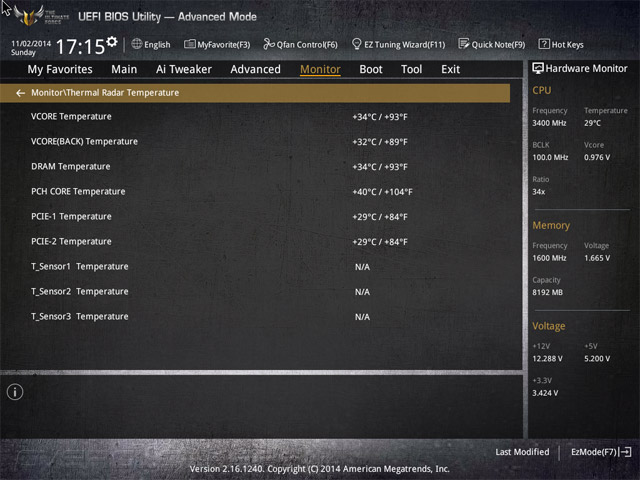The height and width of the screenshot is (480, 640).
Task: Click the TUF logo emblem
Action: (x=29, y=16)
